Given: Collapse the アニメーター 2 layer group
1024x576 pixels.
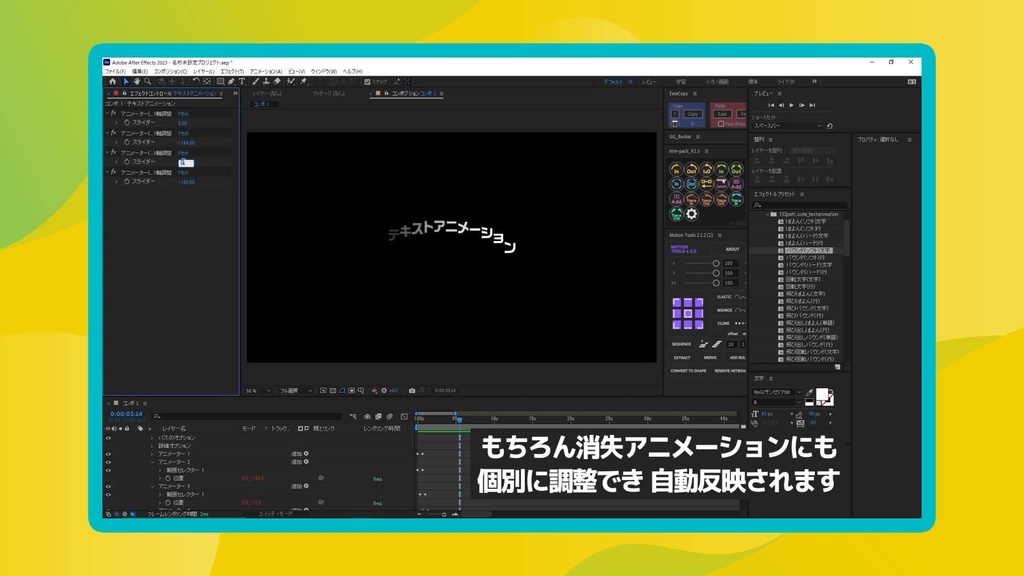Looking at the screenshot, I should tap(152, 462).
